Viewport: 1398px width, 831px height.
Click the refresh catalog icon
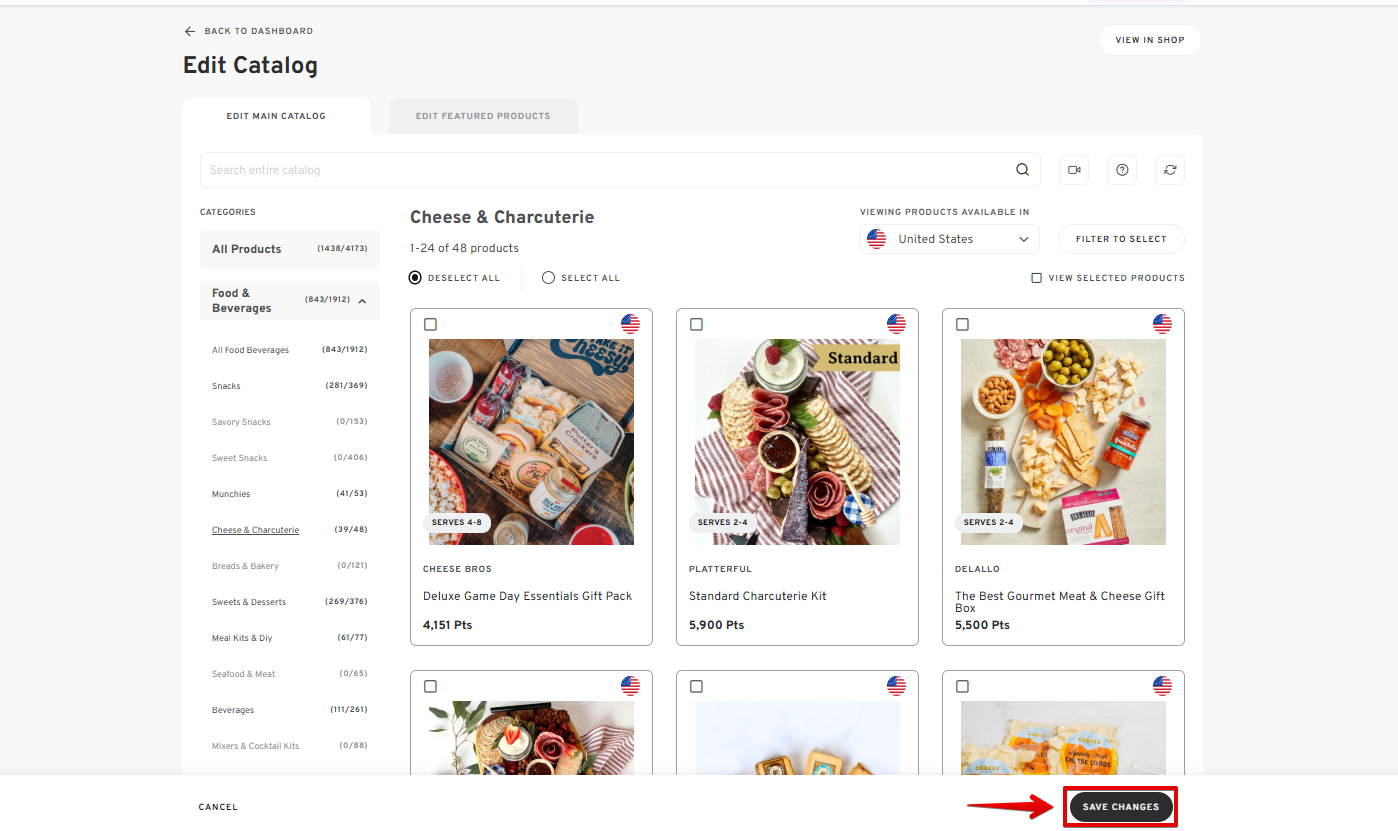coord(1170,170)
